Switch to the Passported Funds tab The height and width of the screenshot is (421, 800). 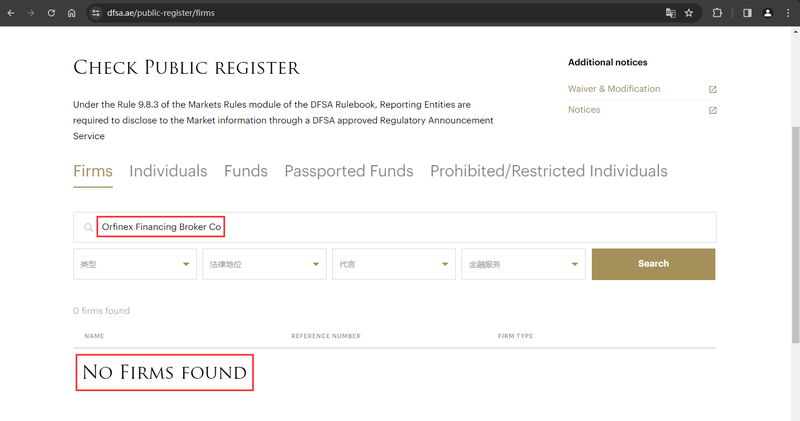(x=348, y=171)
